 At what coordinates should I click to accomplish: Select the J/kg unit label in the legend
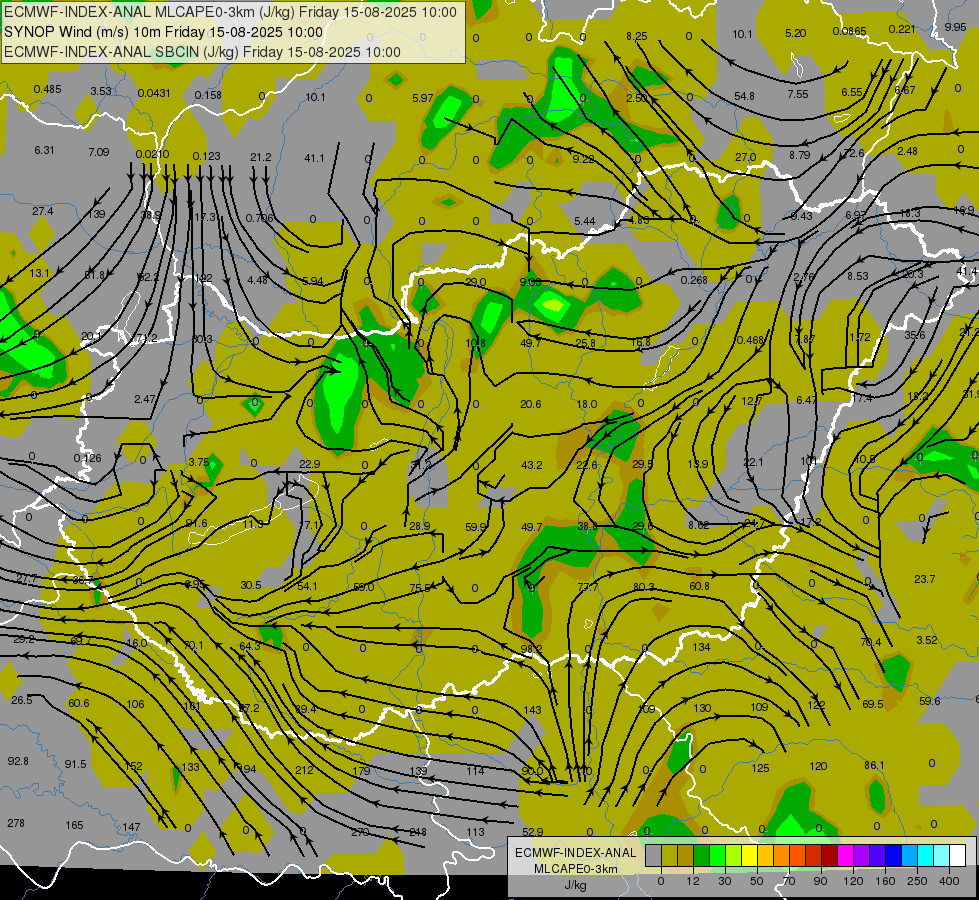pos(576,885)
